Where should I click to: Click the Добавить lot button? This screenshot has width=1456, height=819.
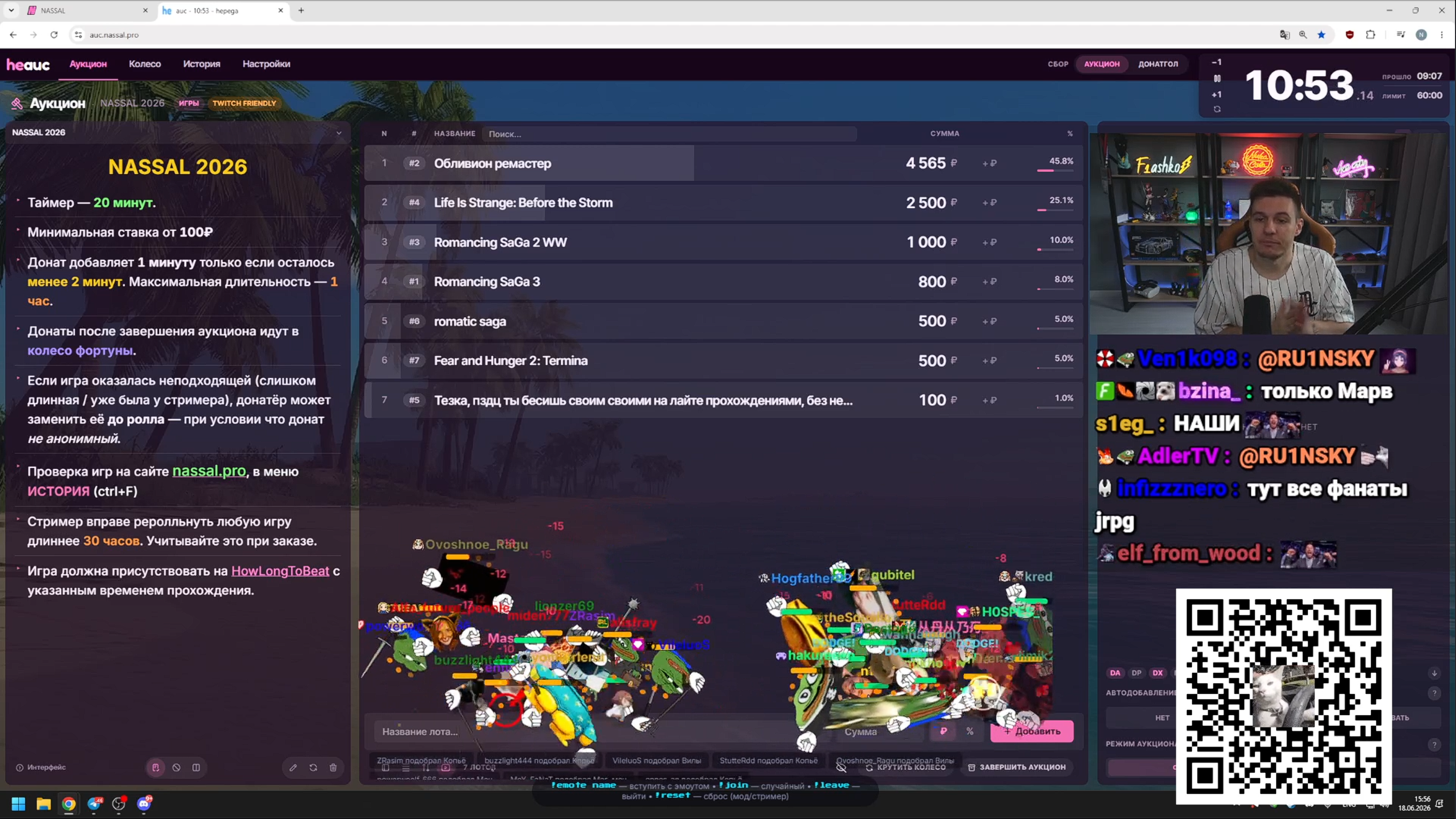pos(1032,731)
